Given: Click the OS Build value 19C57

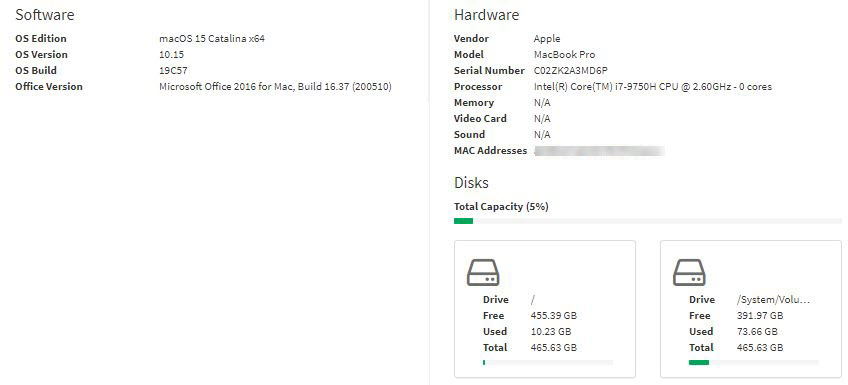Looking at the screenshot, I should [x=173, y=71].
